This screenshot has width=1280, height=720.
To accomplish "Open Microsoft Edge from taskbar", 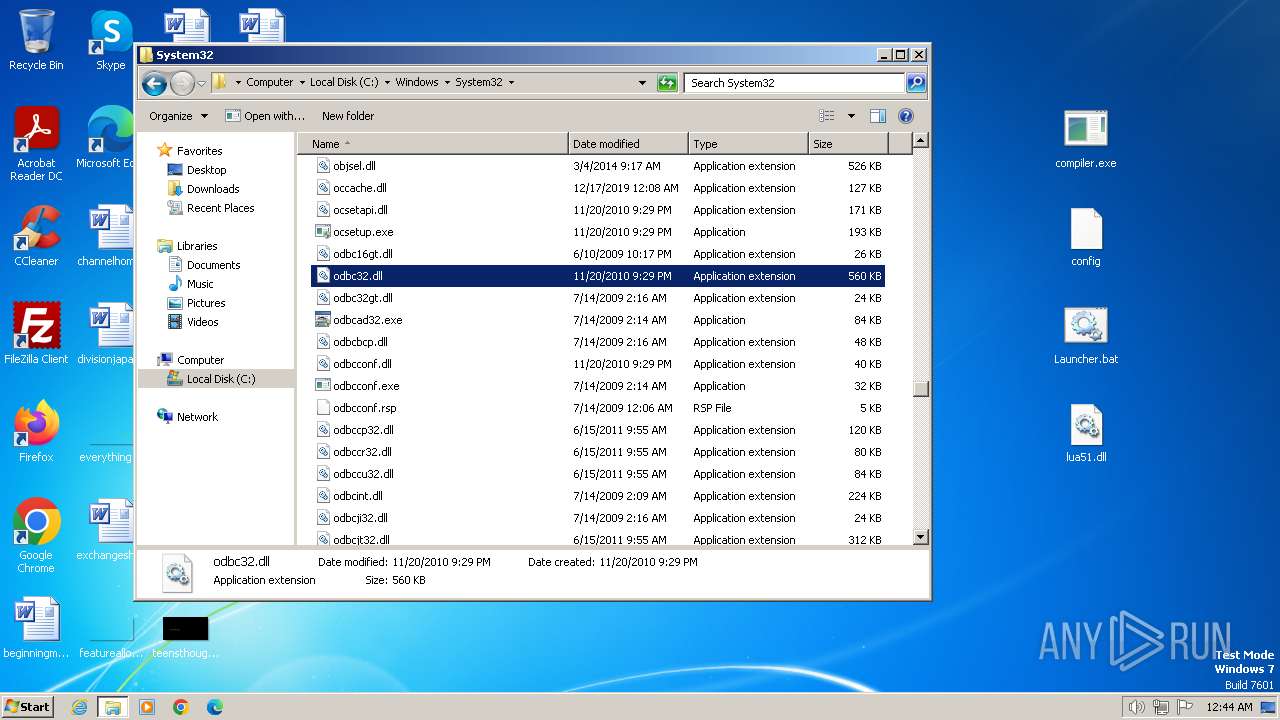I will click(215, 707).
